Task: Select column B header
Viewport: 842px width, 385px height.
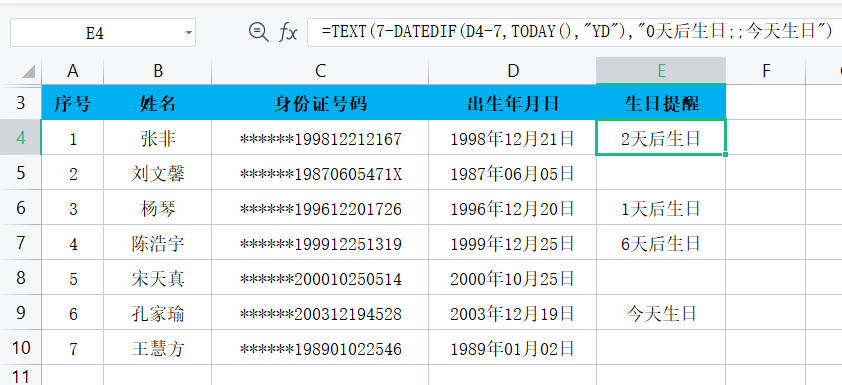Action: click(158, 71)
